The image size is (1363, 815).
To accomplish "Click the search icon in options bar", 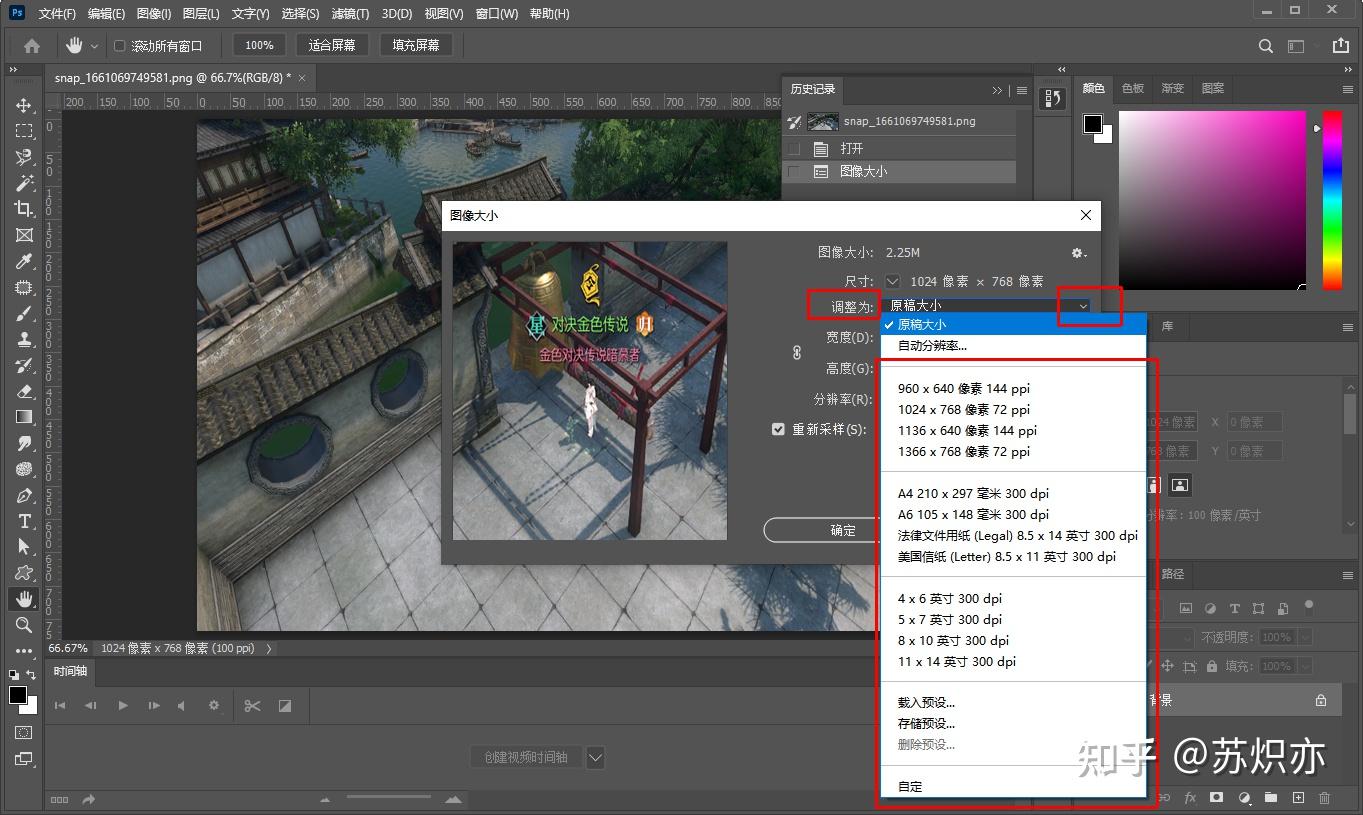I will point(1266,46).
